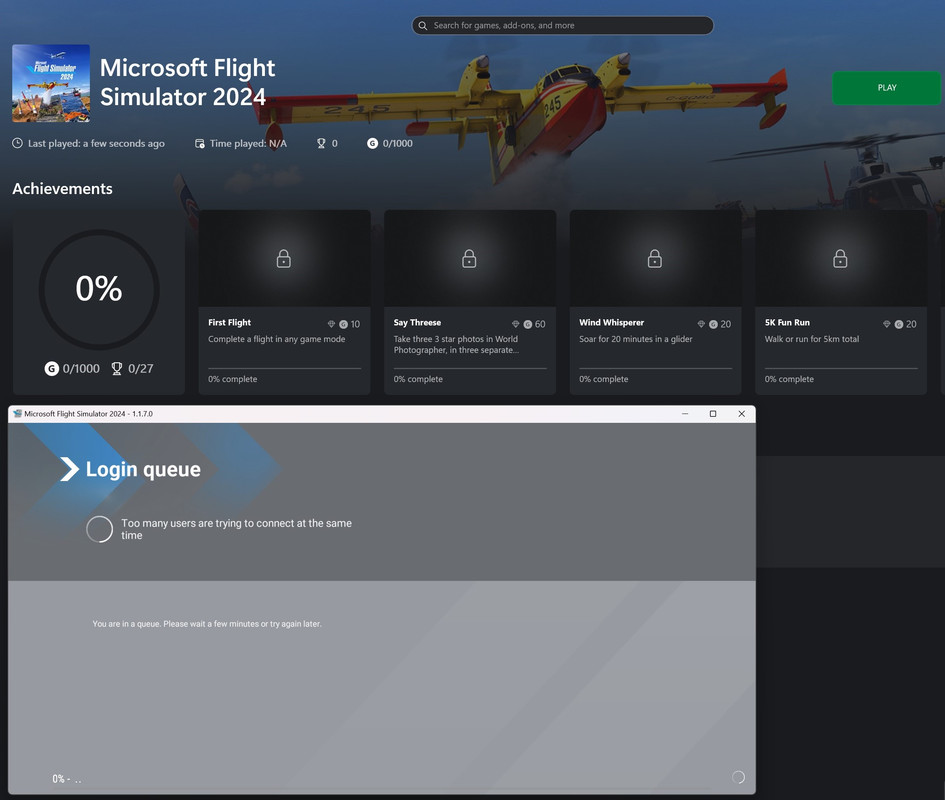945x800 pixels.
Task: Click the header gamerscore G icon
Action: 372,143
